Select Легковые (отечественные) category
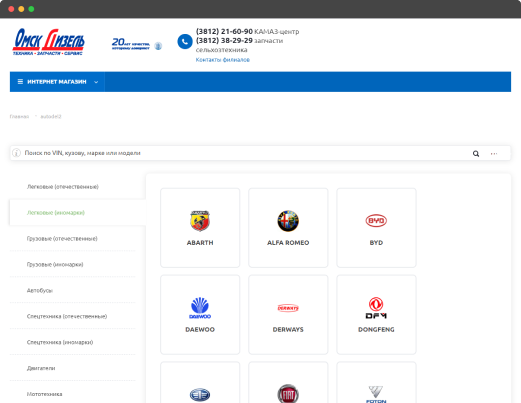Screen dimensions: 521x403 [63, 187]
